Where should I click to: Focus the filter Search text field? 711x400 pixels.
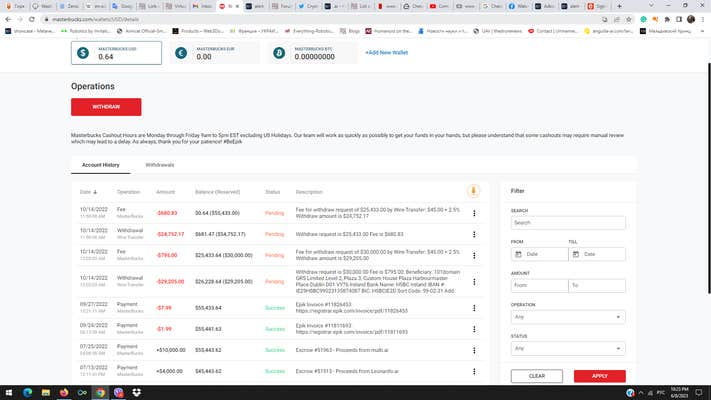click(x=568, y=223)
